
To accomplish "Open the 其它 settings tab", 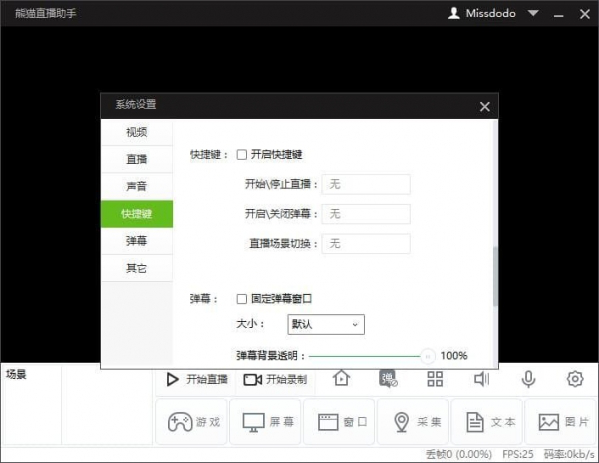I will pos(137,268).
